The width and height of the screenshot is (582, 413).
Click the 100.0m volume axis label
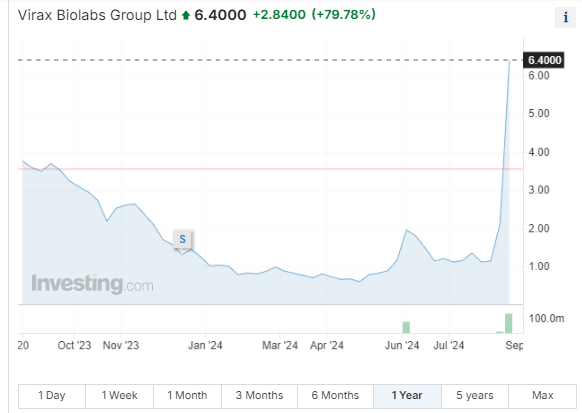pyautogui.click(x=546, y=318)
